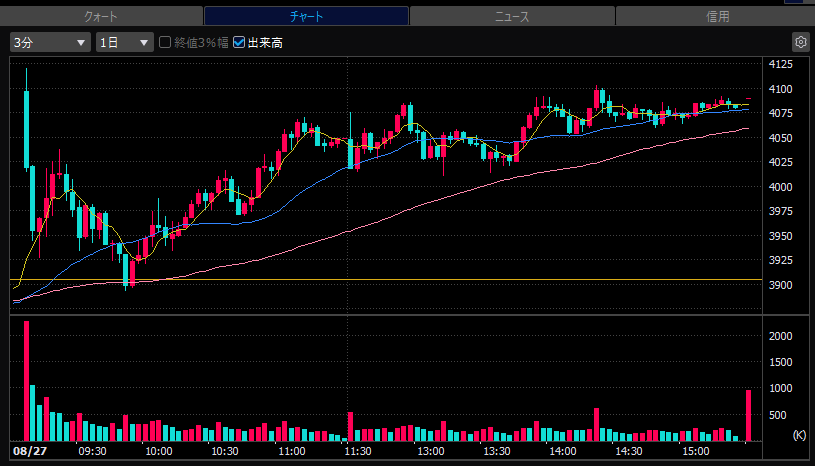Click the 終値3%幅 label text
Screen dimensions: 815x466
201,43
